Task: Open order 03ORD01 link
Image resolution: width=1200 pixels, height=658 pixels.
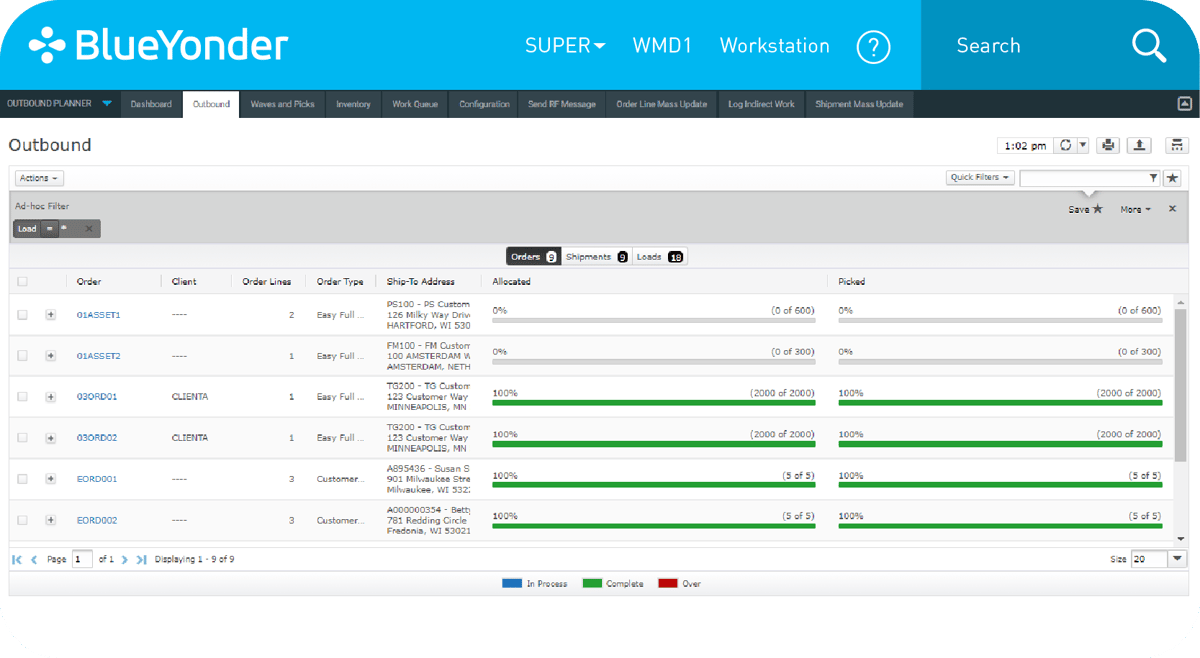Action: point(96,396)
